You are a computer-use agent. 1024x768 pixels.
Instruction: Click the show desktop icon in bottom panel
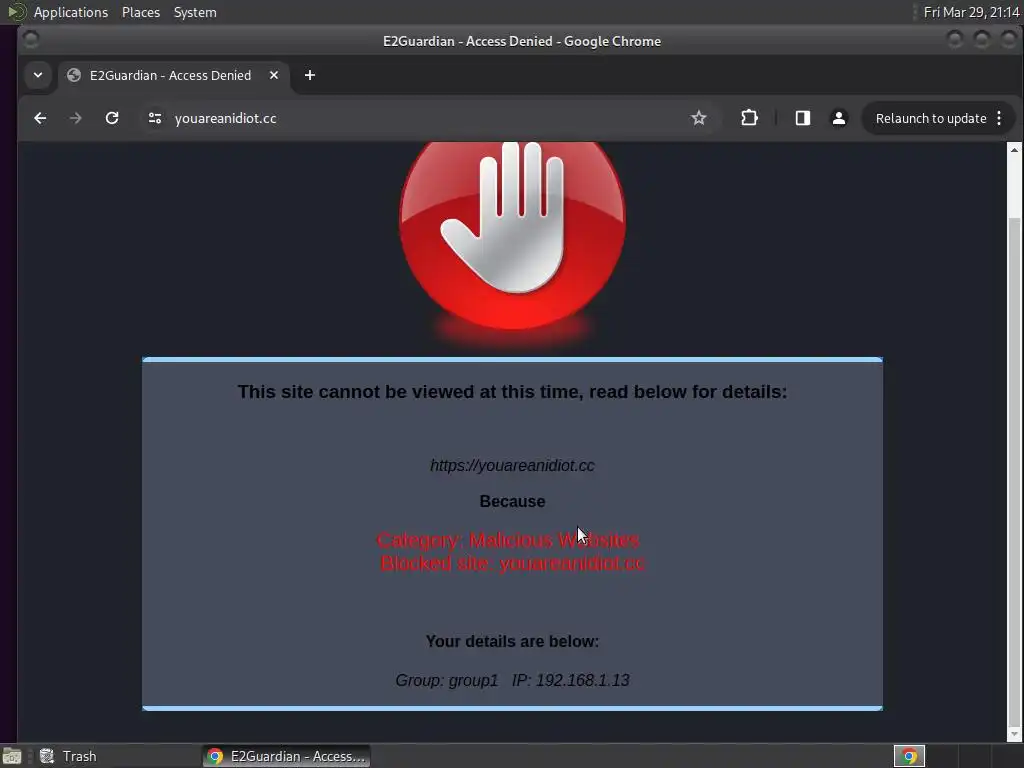(12, 756)
